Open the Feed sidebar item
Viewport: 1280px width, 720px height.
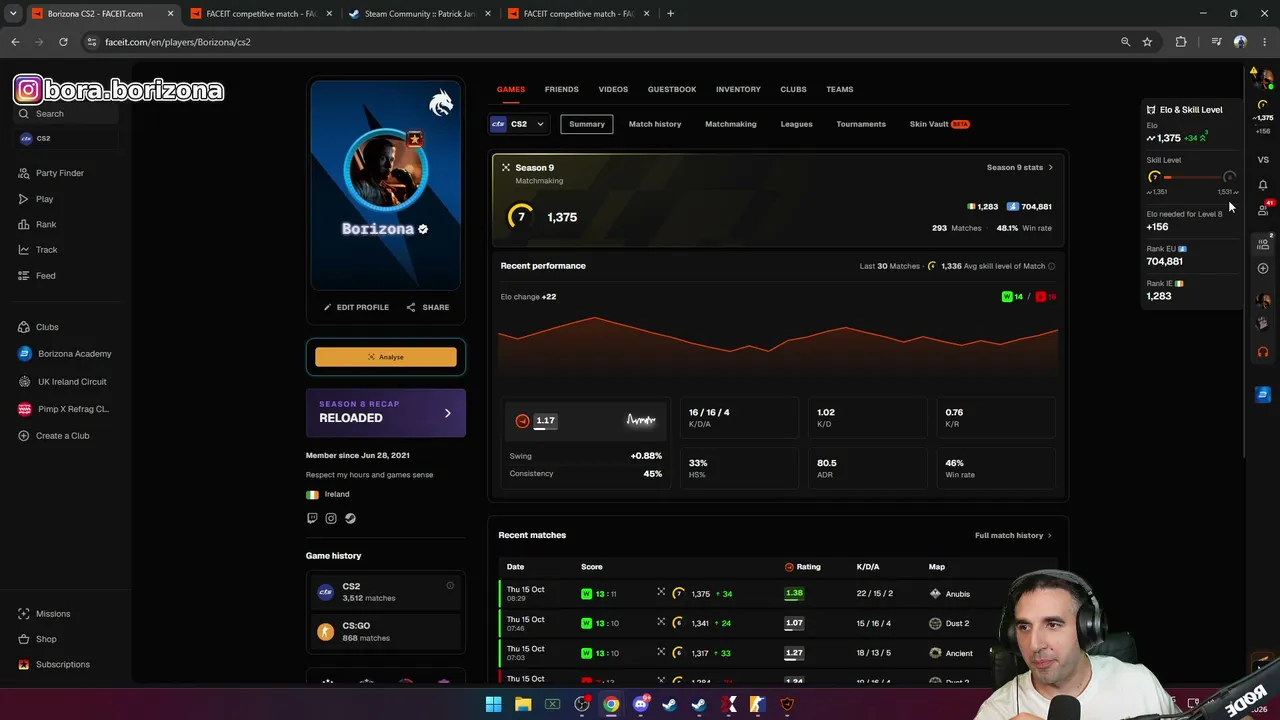37,276
